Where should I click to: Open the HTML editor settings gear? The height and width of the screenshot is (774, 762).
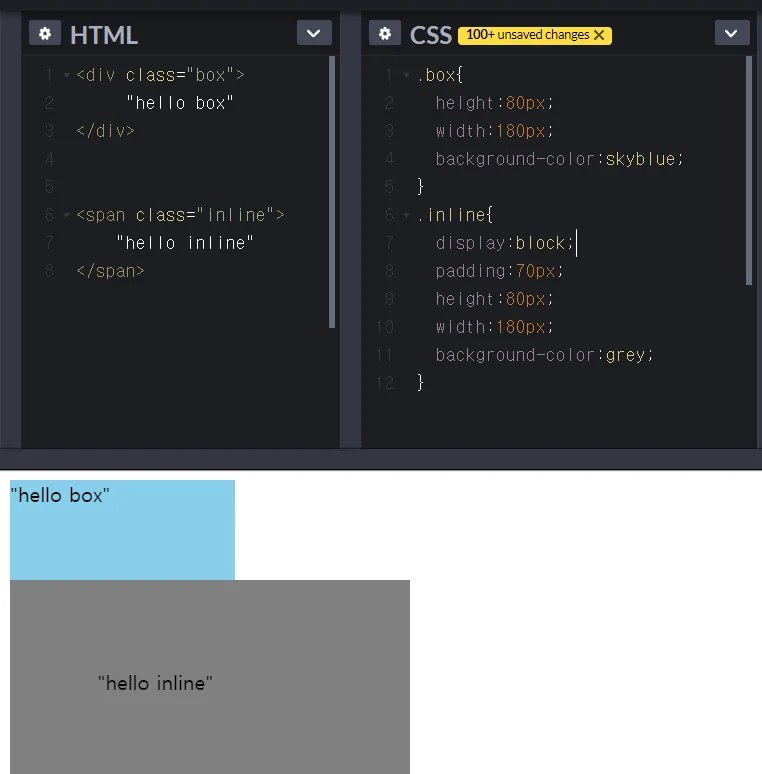(44, 34)
